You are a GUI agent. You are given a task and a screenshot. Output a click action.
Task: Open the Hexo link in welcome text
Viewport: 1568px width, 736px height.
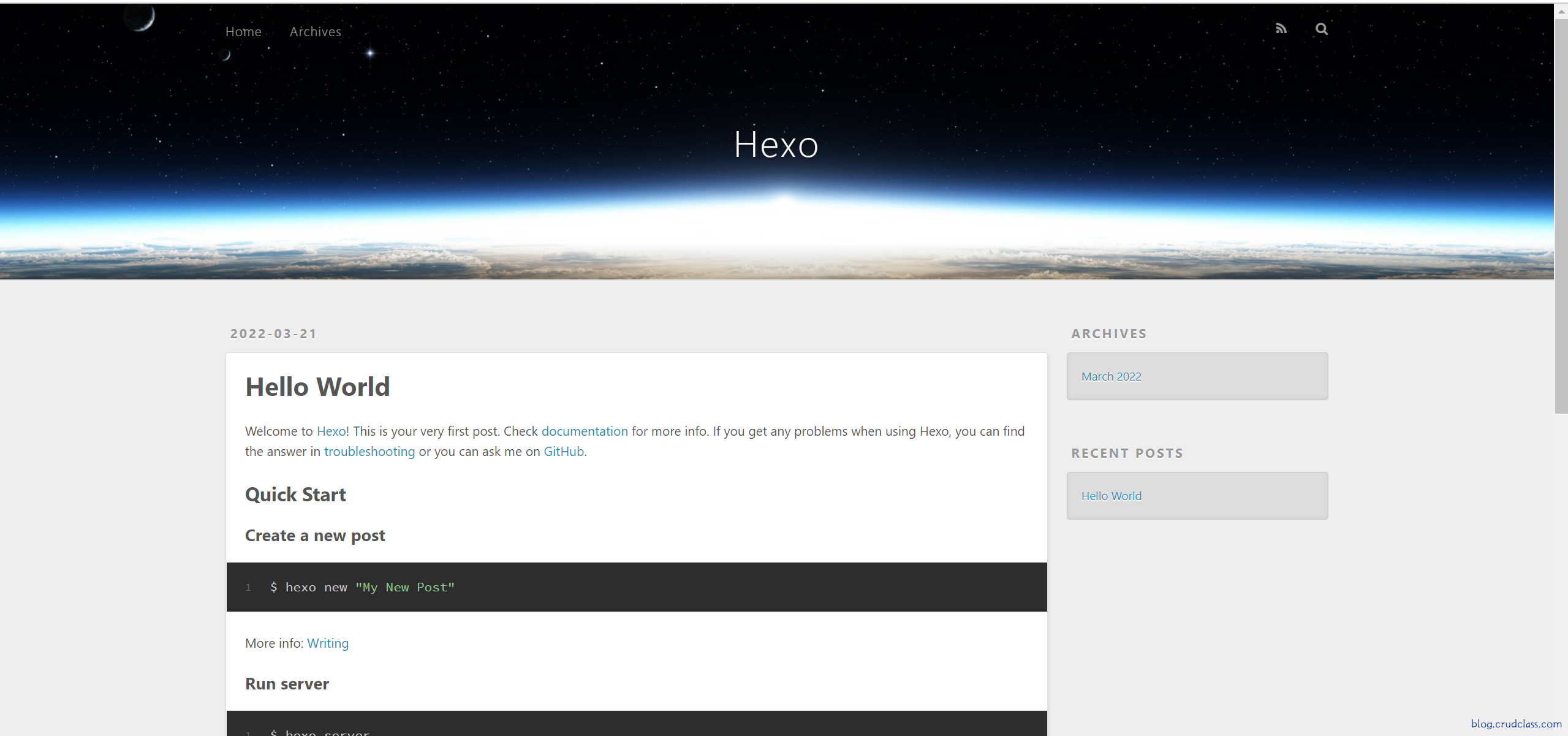pos(330,431)
